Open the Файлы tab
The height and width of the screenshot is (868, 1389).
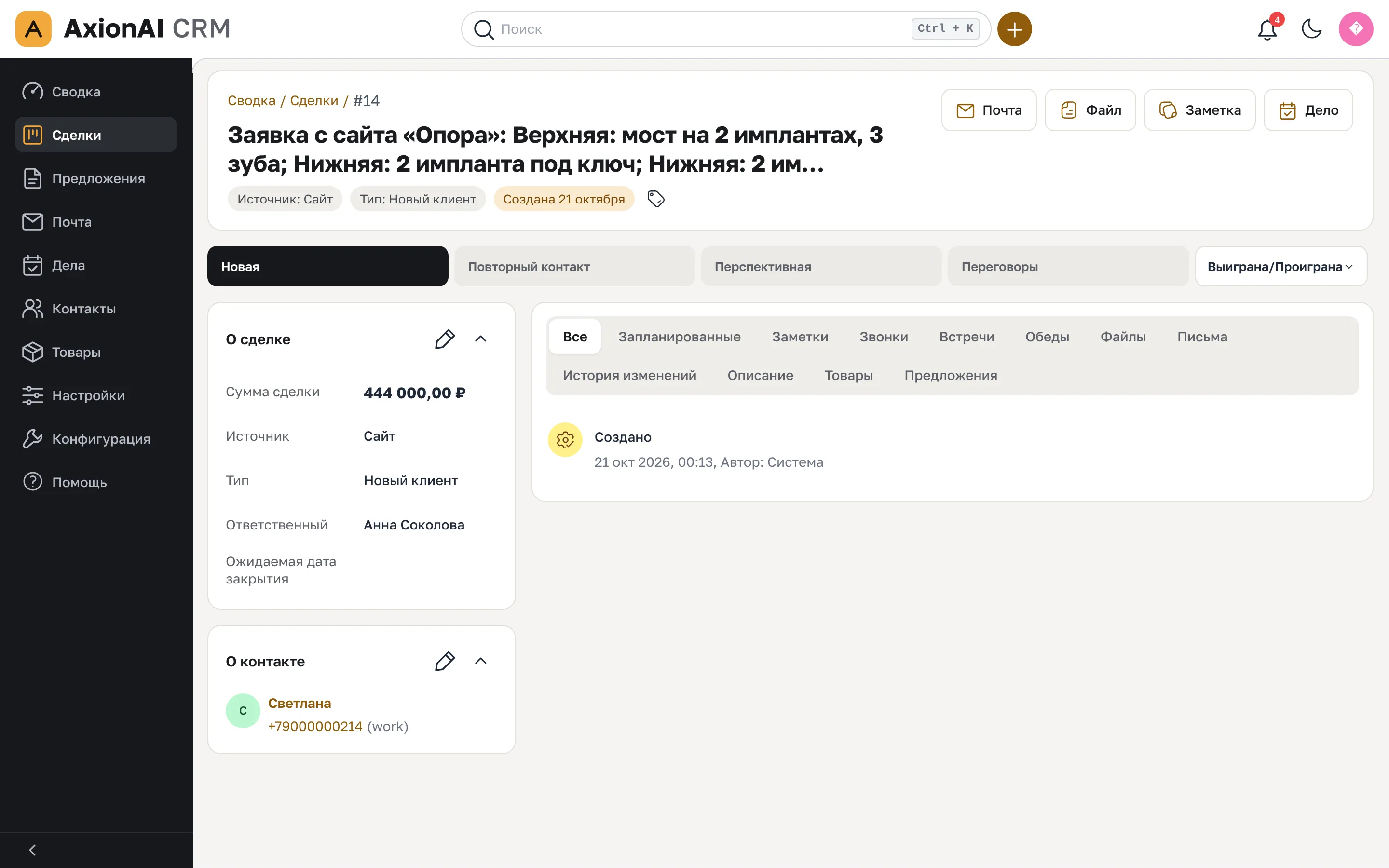1123,337
